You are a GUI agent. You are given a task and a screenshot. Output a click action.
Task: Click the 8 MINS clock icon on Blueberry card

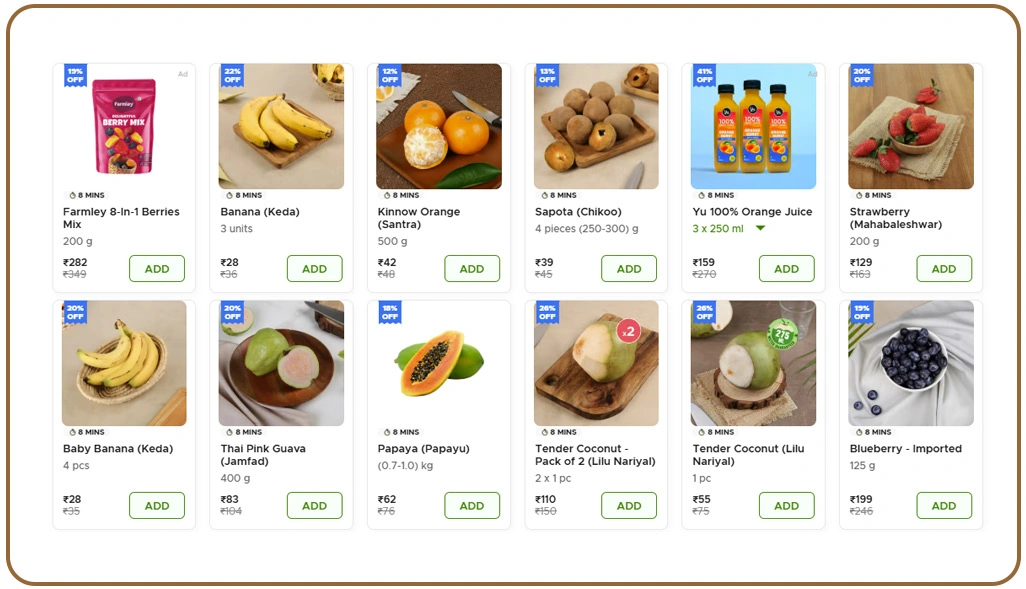857,432
